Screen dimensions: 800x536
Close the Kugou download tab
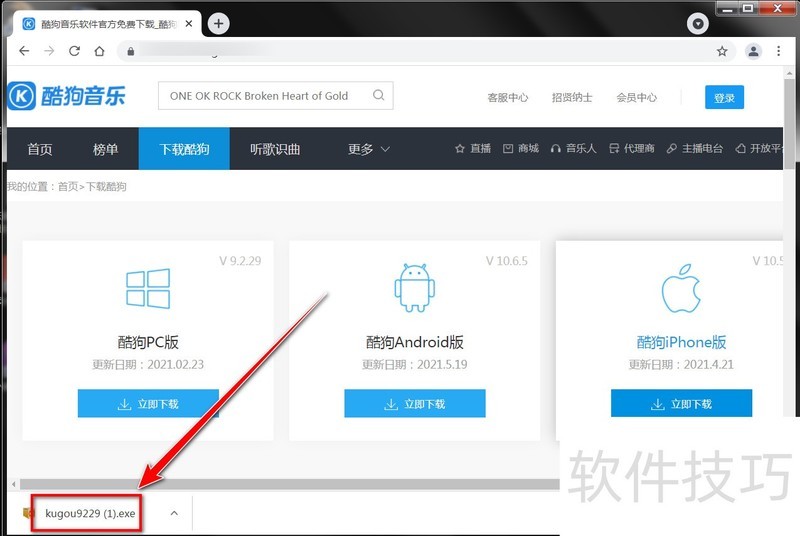[189, 23]
